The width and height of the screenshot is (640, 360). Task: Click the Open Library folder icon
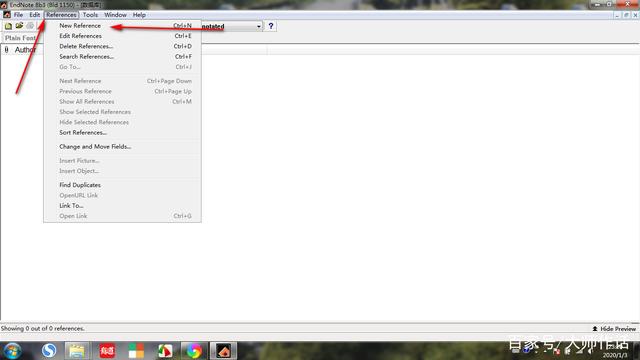coord(19,26)
